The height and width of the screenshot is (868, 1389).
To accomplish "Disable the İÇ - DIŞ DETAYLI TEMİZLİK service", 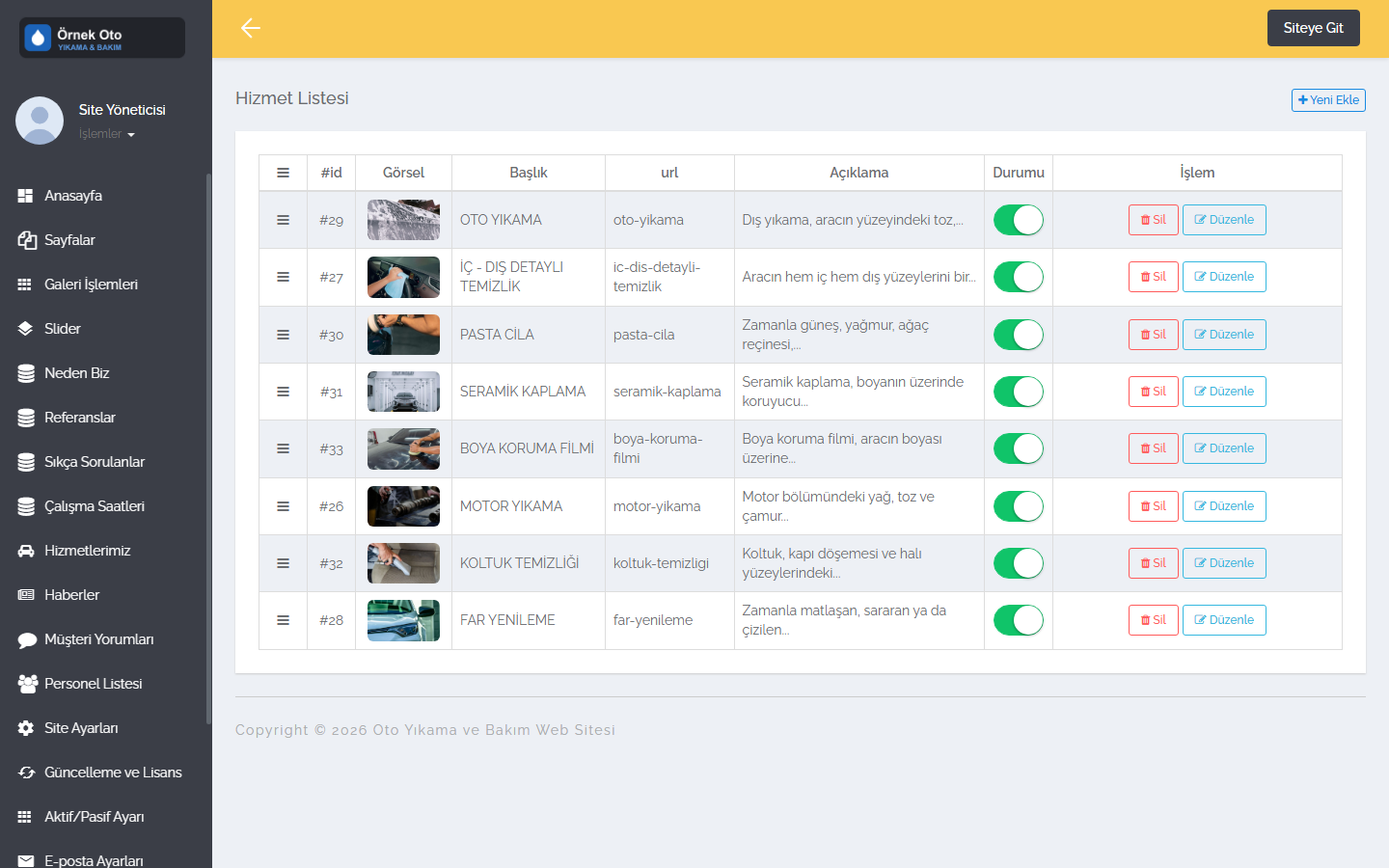I will 1019,277.
